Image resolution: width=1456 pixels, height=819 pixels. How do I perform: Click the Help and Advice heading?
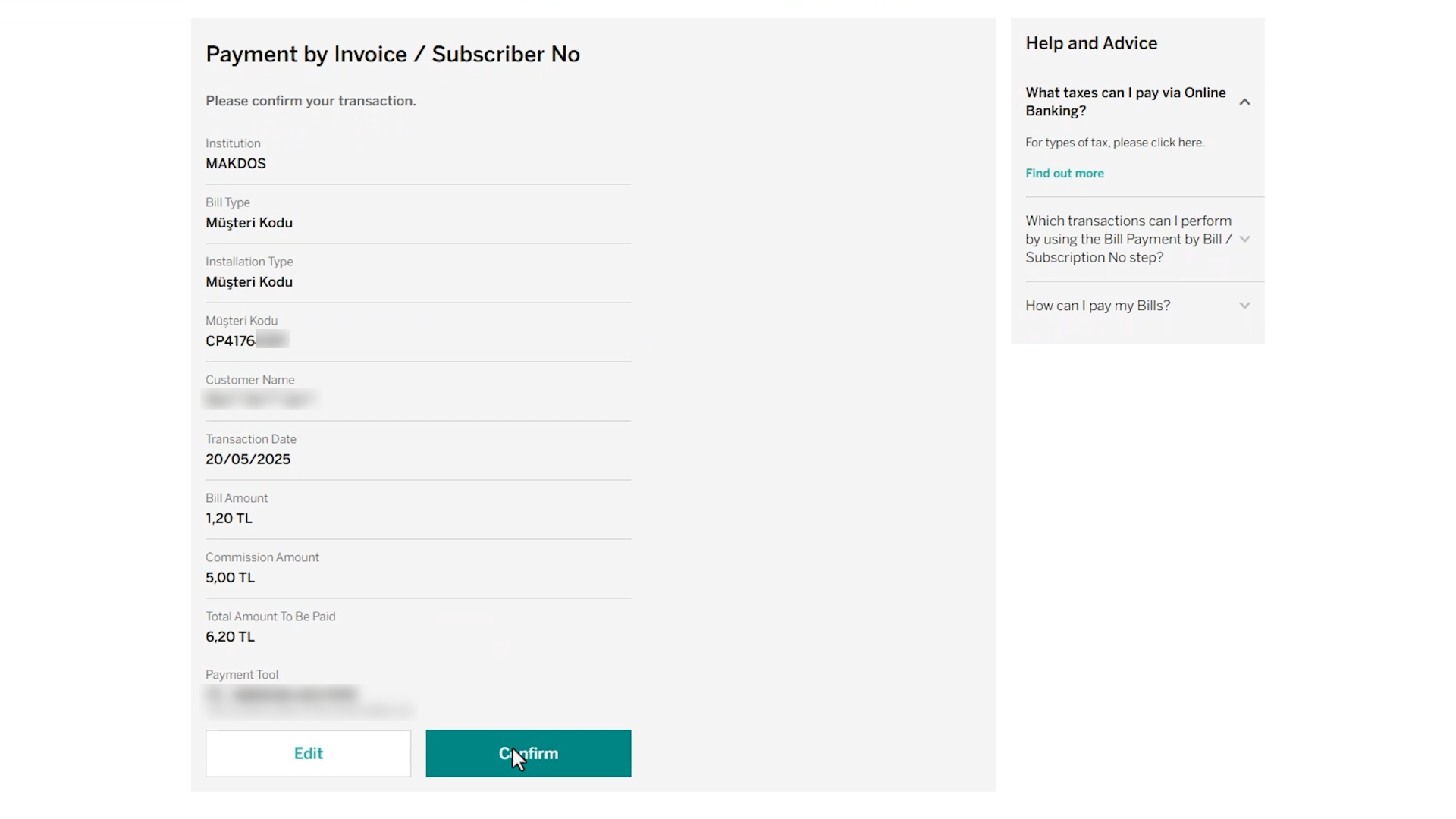click(x=1091, y=43)
